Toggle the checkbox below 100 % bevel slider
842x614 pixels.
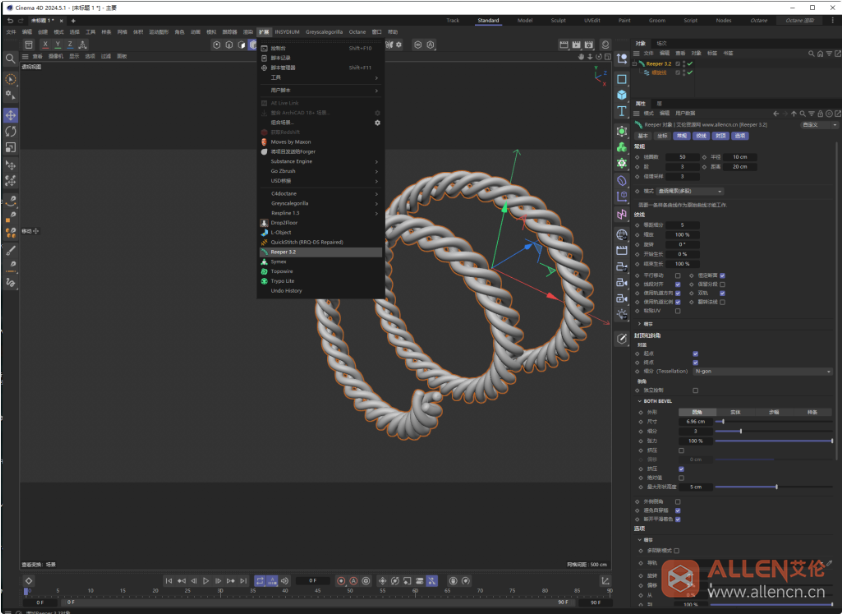point(681,451)
